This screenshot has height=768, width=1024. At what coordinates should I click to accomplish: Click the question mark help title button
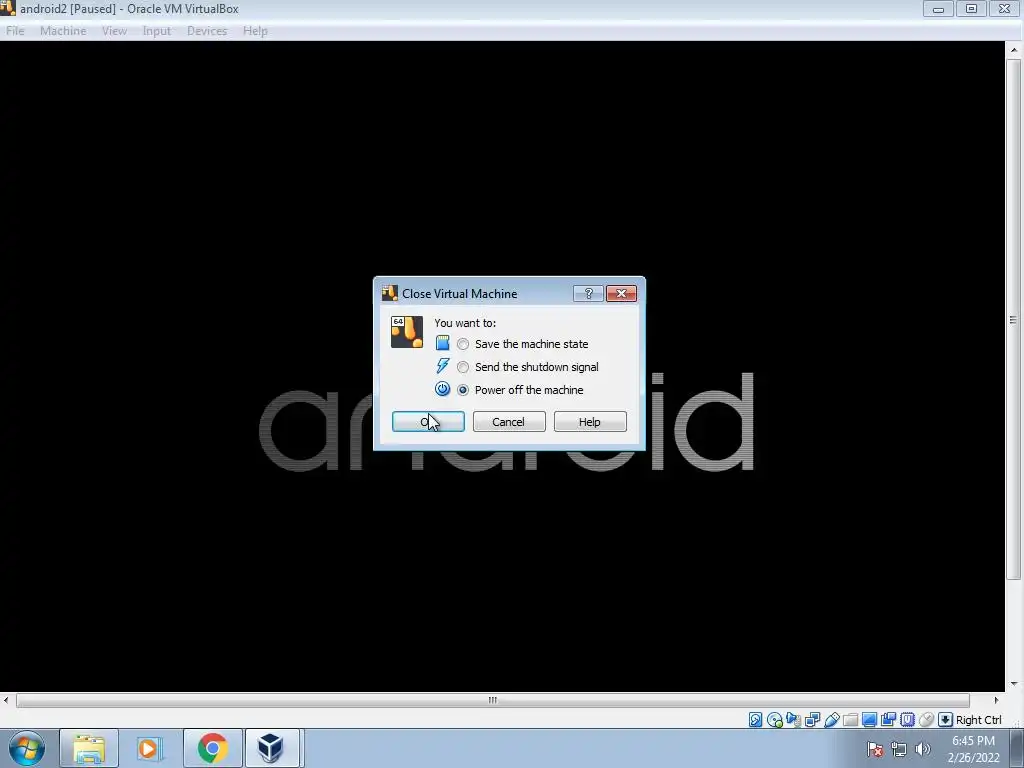[x=588, y=293]
